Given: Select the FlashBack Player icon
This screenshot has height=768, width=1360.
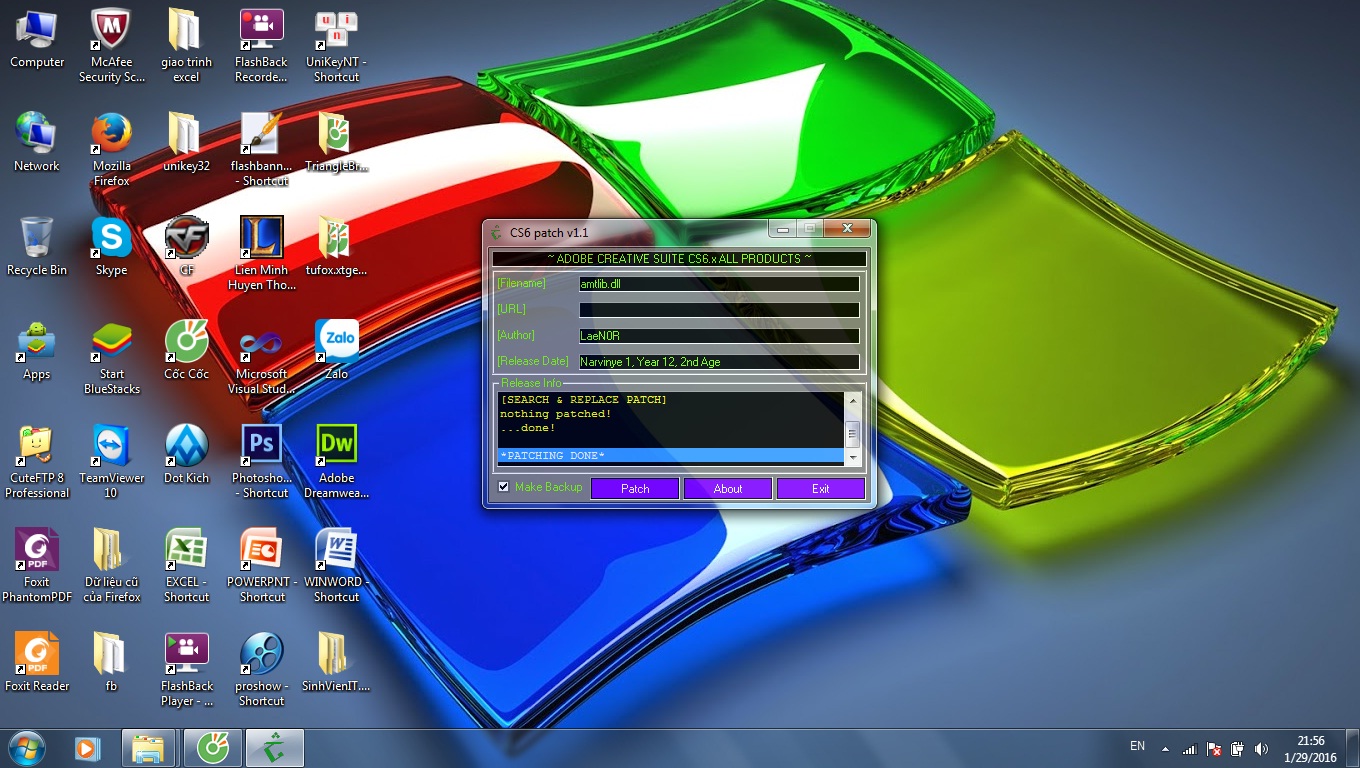Looking at the screenshot, I should 186,670.
